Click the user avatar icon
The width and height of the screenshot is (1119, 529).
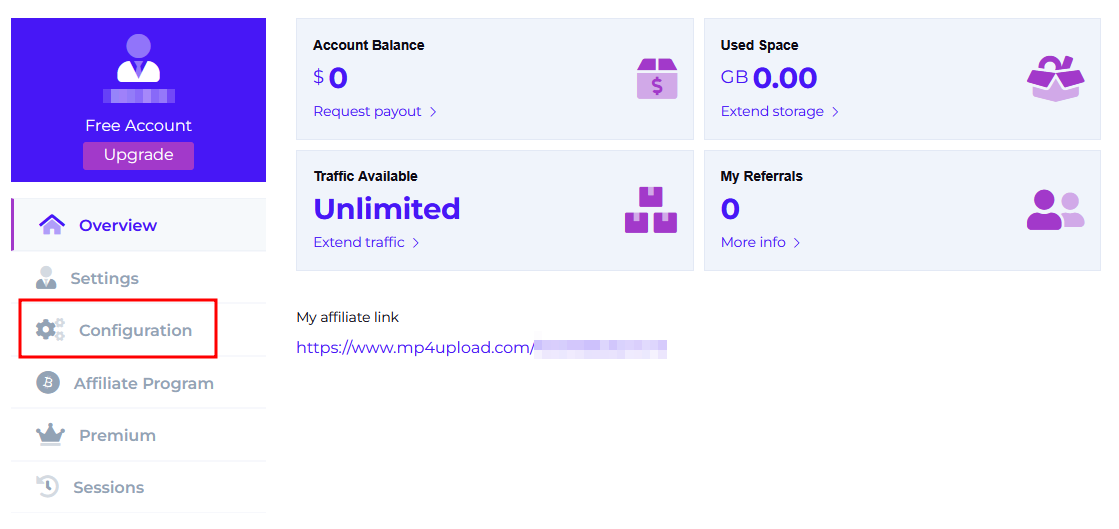pyautogui.click(x=138, y=58)
